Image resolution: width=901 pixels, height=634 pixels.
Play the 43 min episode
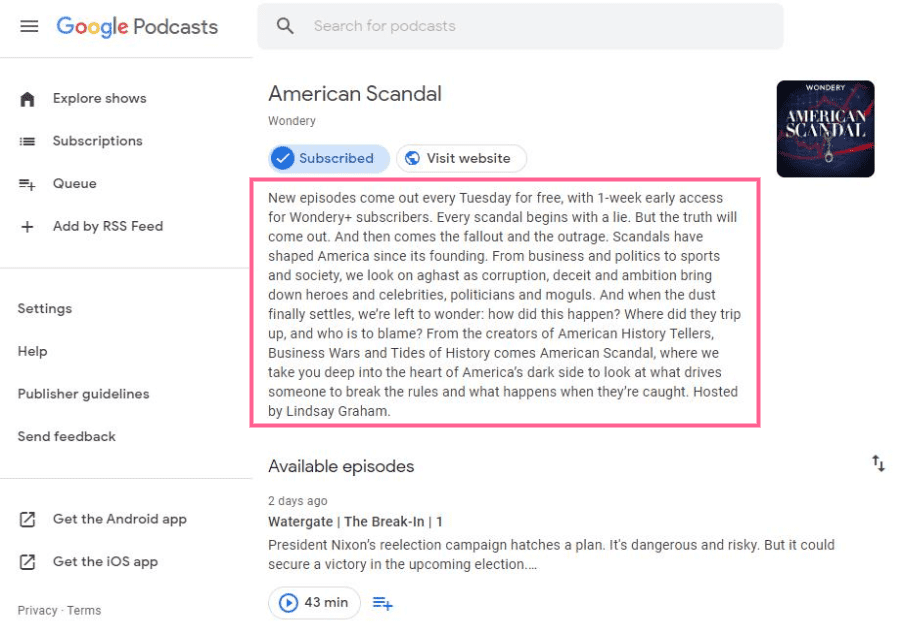coord(314,602)
